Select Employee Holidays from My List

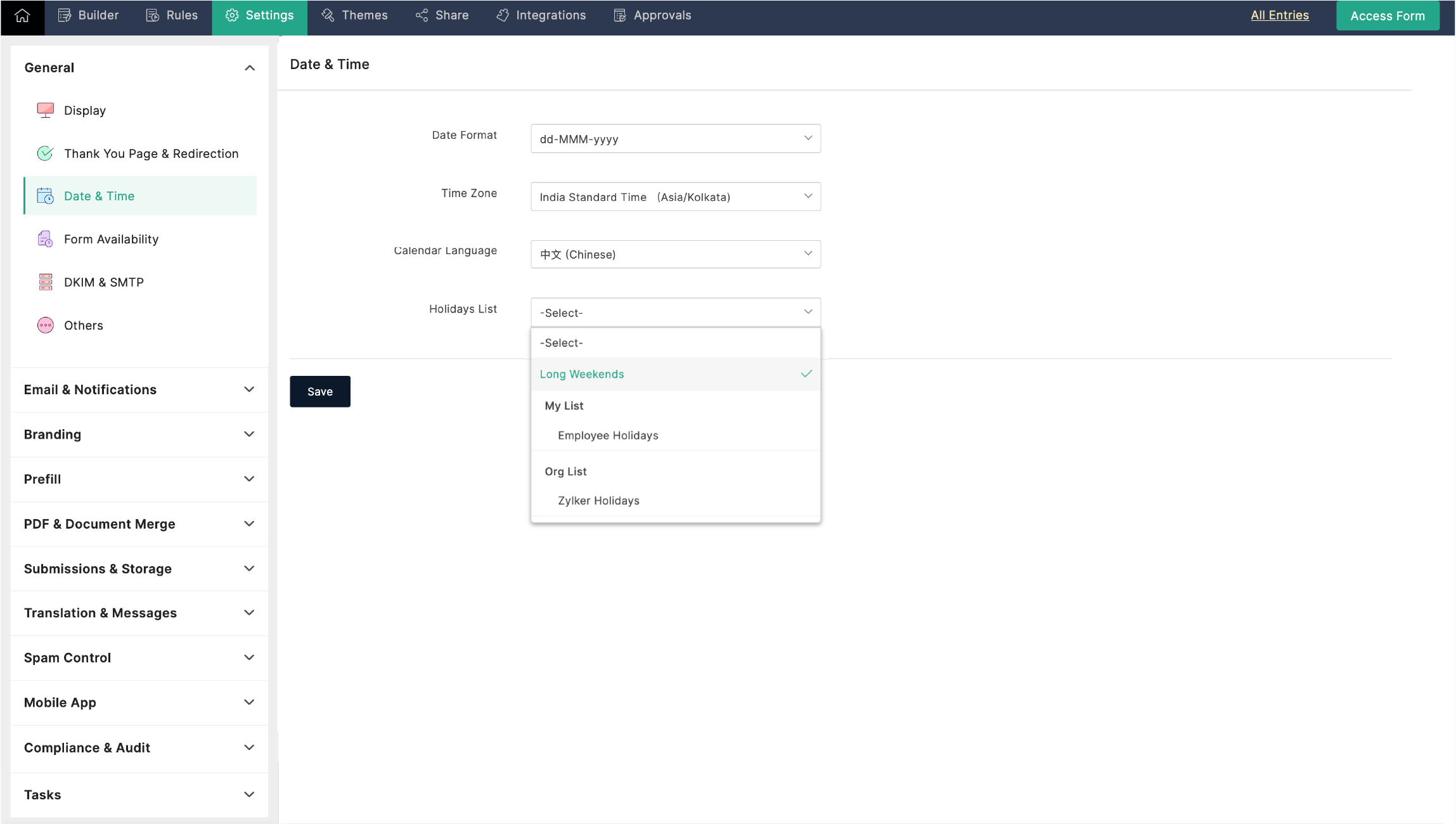[607, 434]
